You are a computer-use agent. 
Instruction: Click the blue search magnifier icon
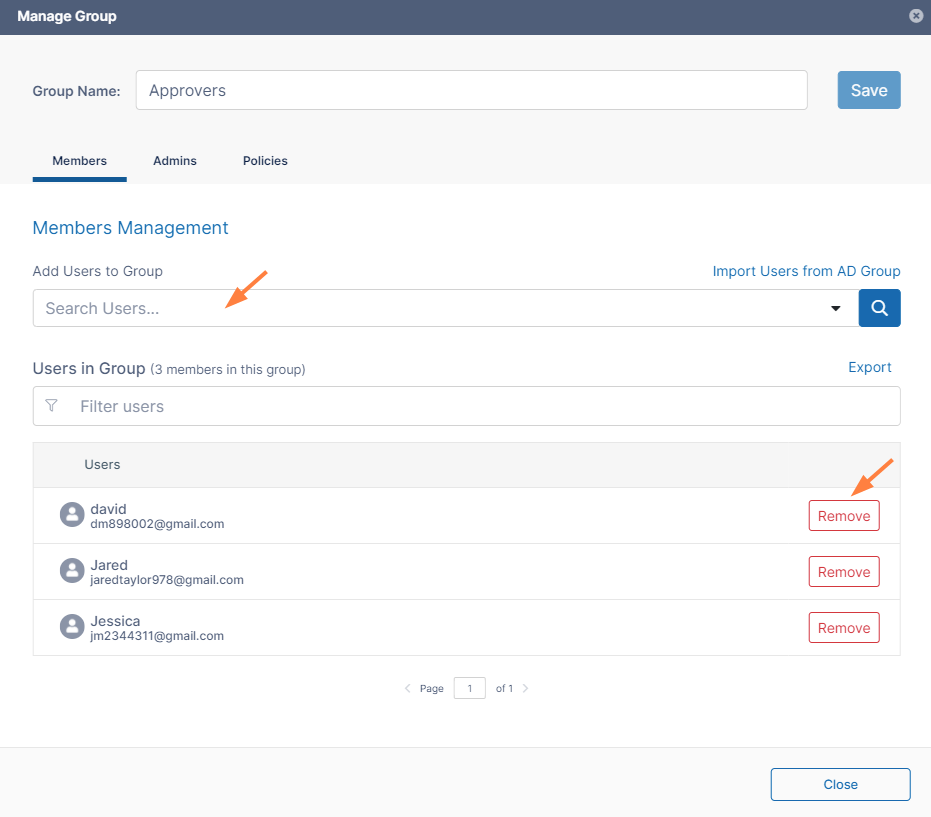[879, 308]
